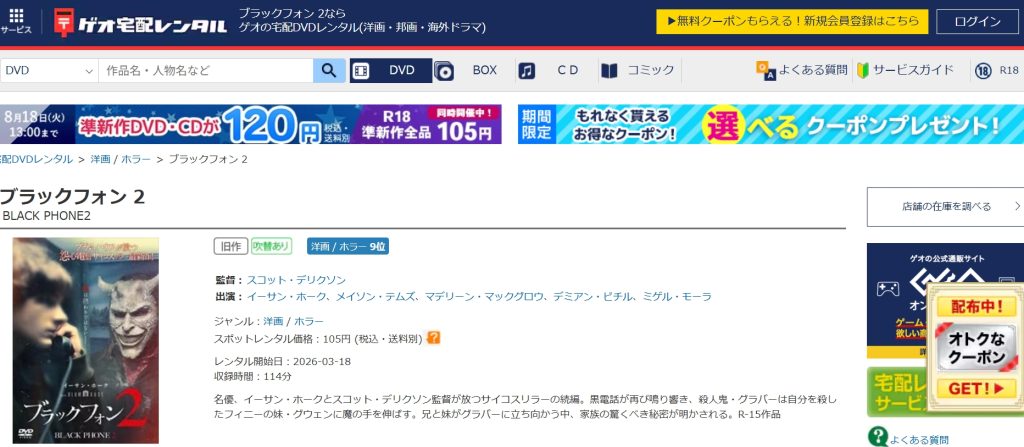Click the 宅配DVDレンタル breadcrumb link
The height and width of the screenshot is (447, 1024).
(37, 159)
